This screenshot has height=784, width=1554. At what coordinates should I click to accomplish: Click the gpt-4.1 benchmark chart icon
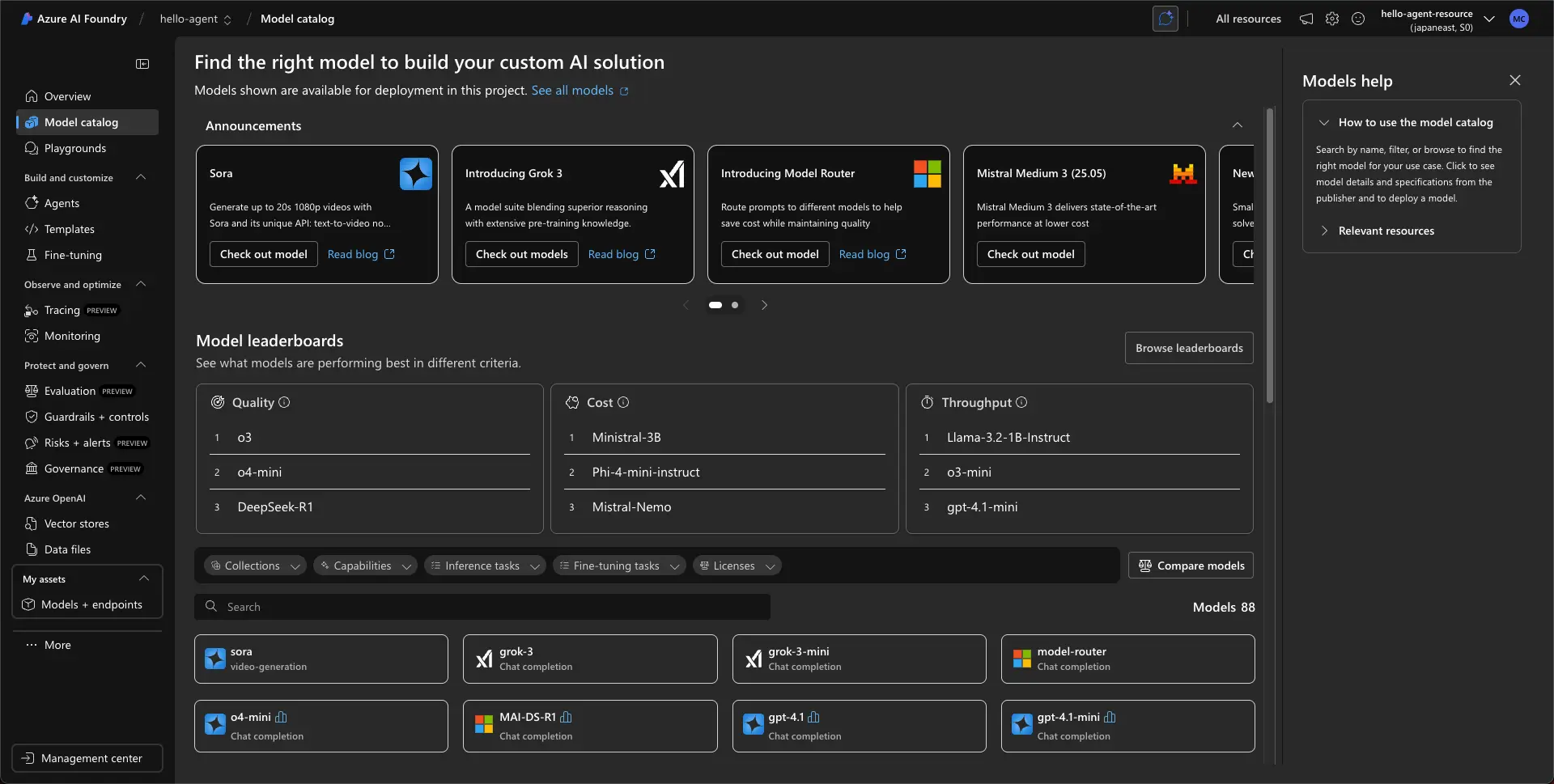[x=813, y=717]
